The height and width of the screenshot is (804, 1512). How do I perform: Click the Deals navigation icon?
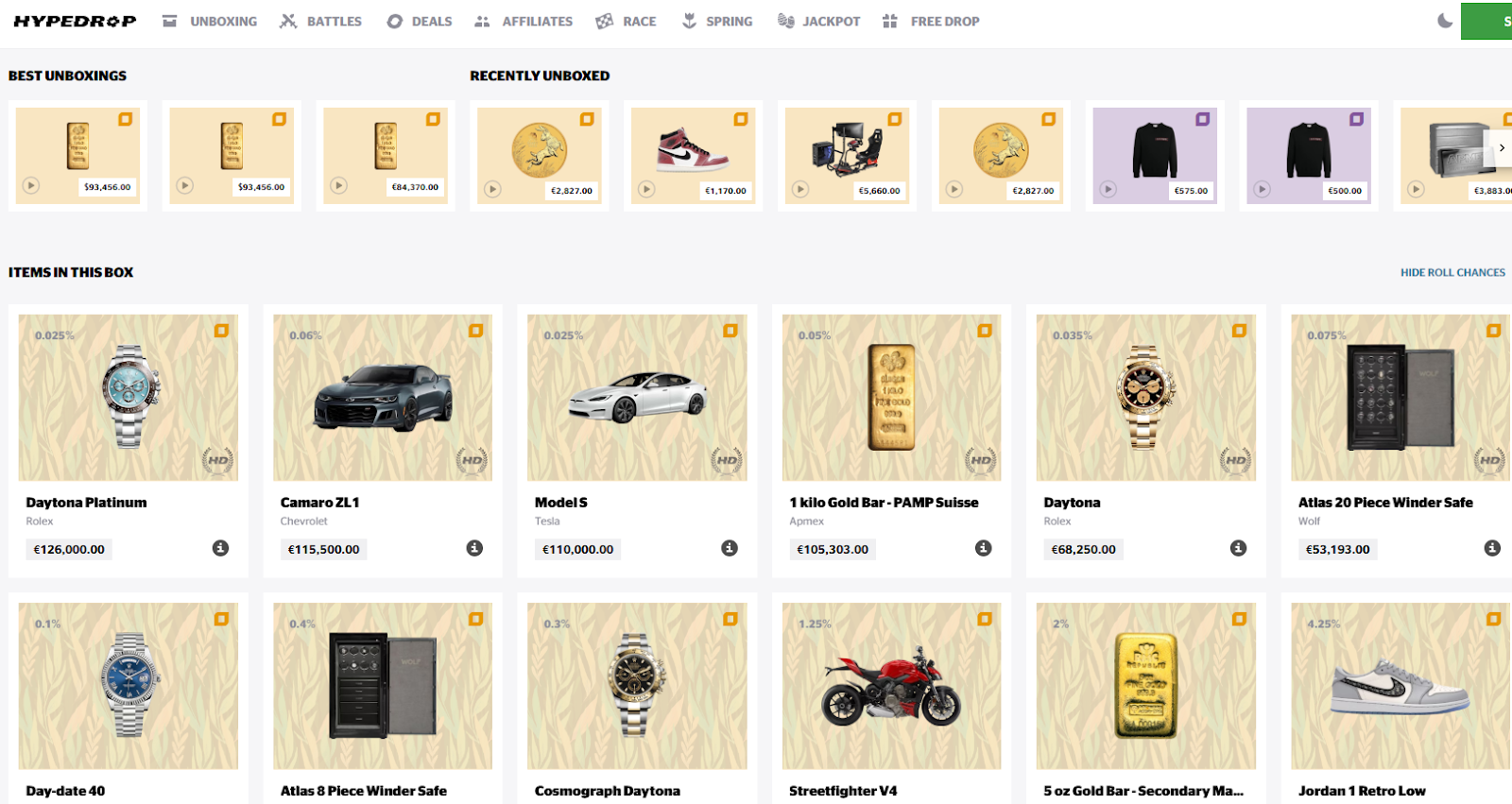(395, 21)
